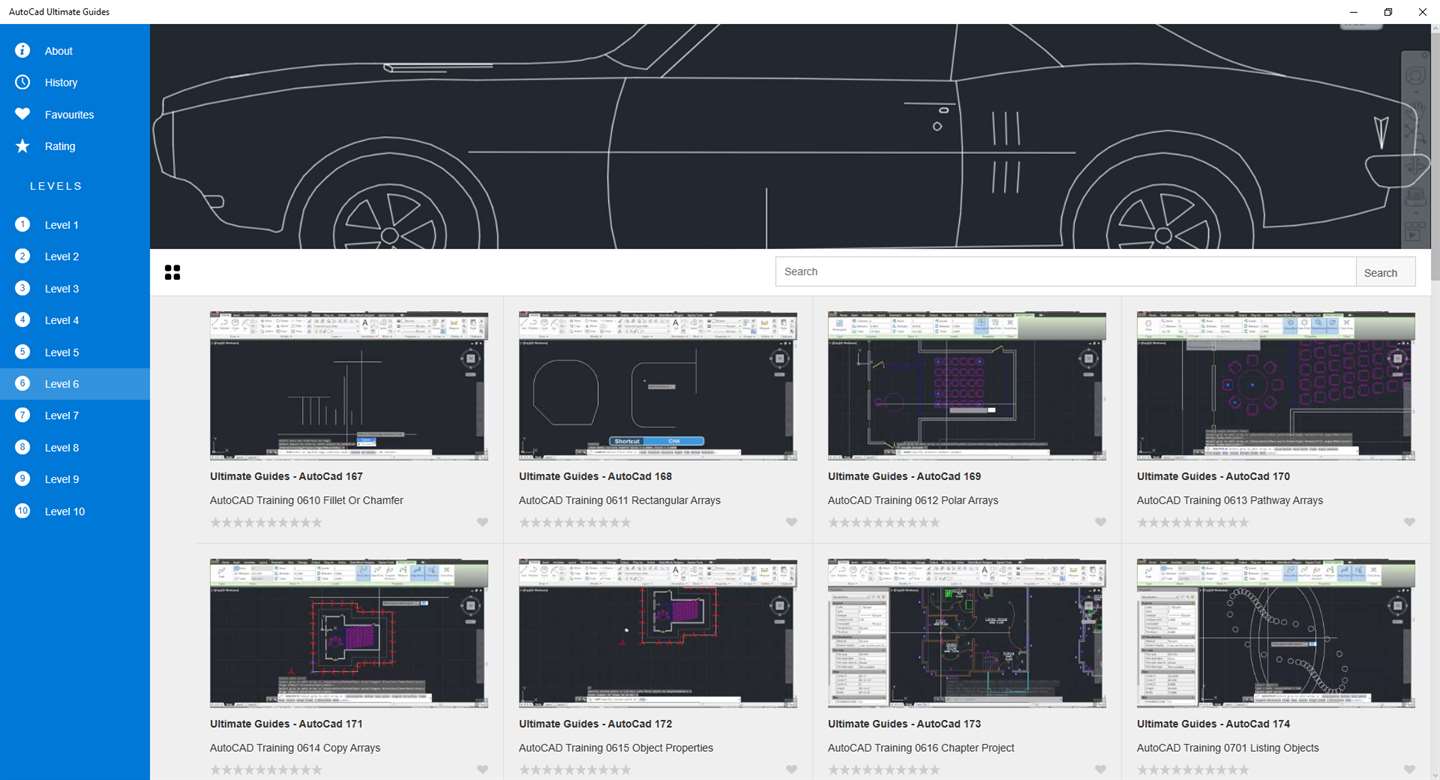Open AutoCad 171 Copy Arrays thumbnail
The height and width of the screenshot is (780, 1440).
coord(349,634)
